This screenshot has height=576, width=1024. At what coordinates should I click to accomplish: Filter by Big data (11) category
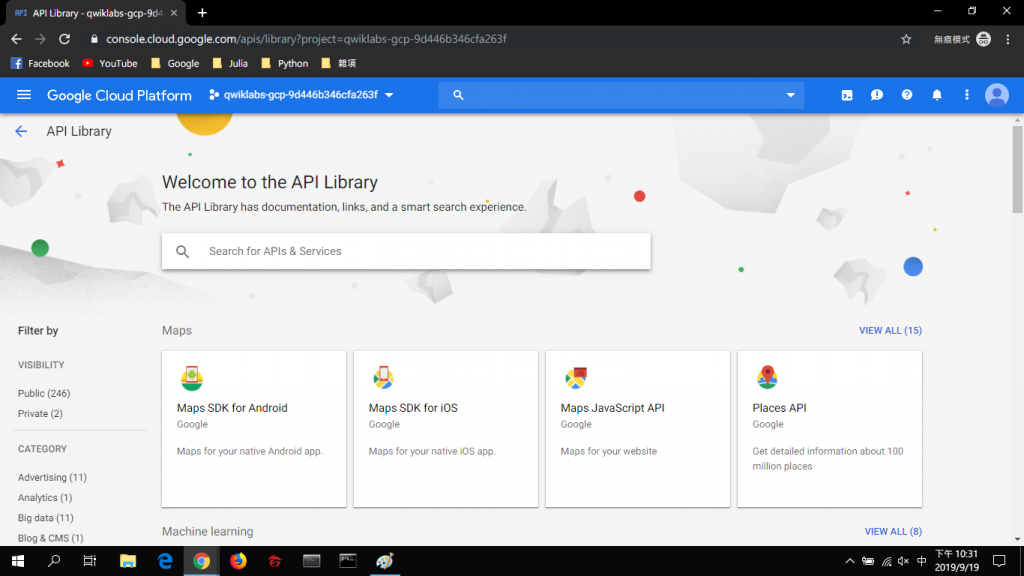(x=46, y=518)
